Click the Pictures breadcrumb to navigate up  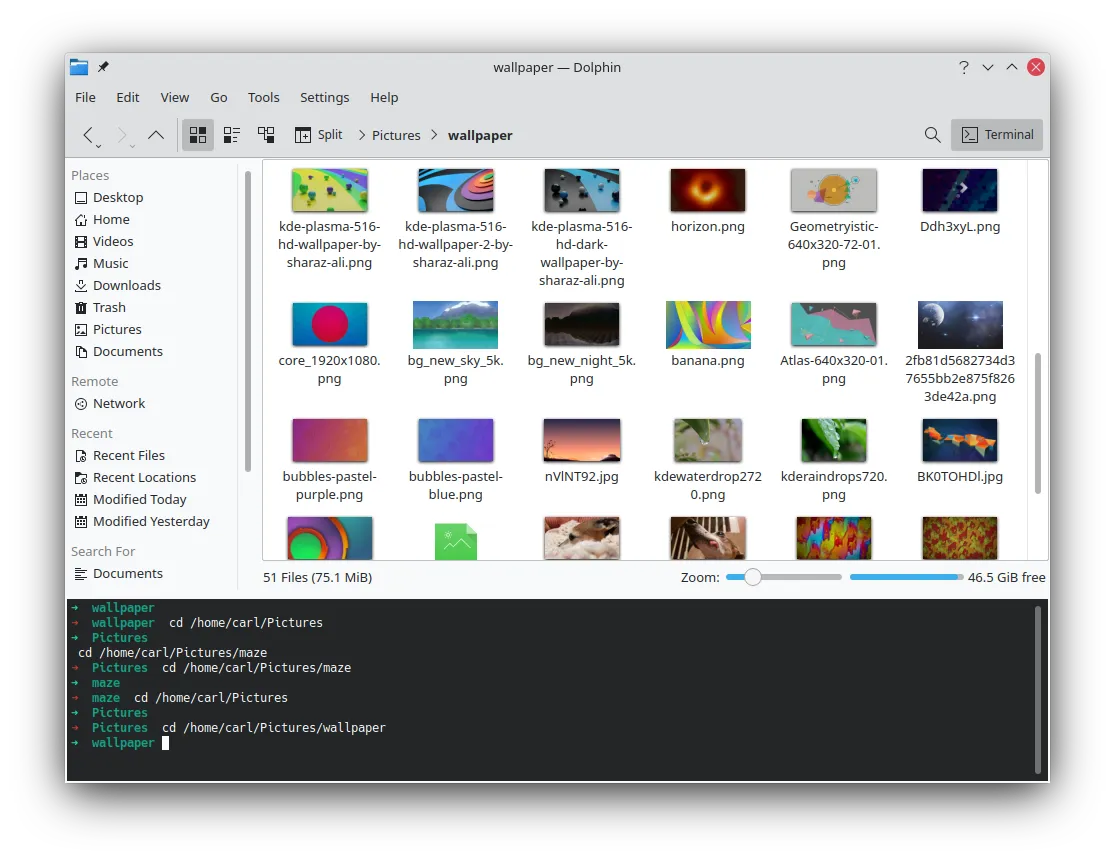point(397,134)
